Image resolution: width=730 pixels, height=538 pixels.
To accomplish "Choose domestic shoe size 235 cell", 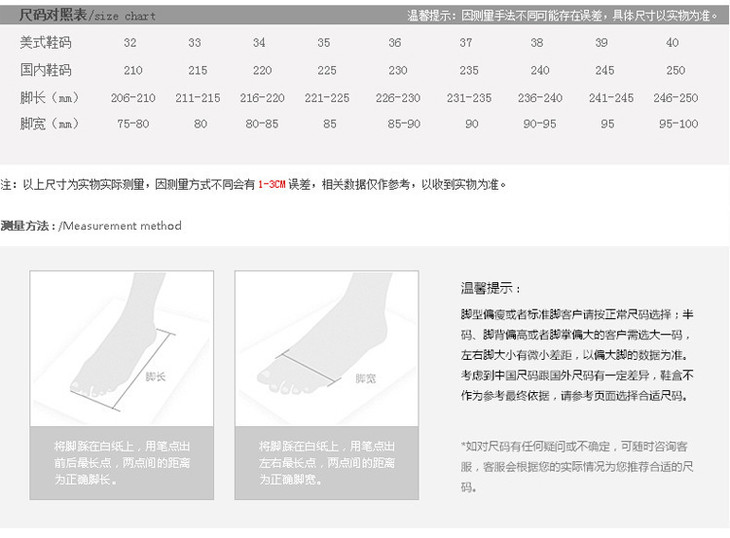I will pyautogui.click(x=466, y=71).
